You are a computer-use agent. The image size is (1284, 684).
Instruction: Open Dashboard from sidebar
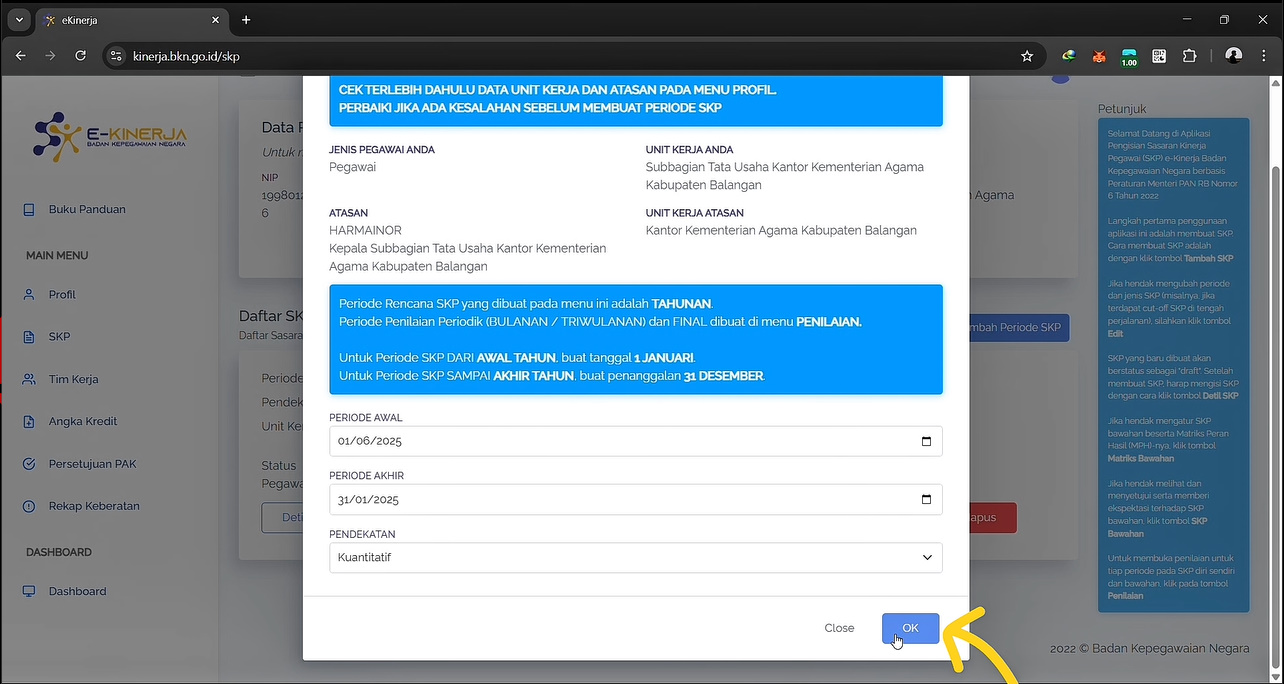(77, 591)
